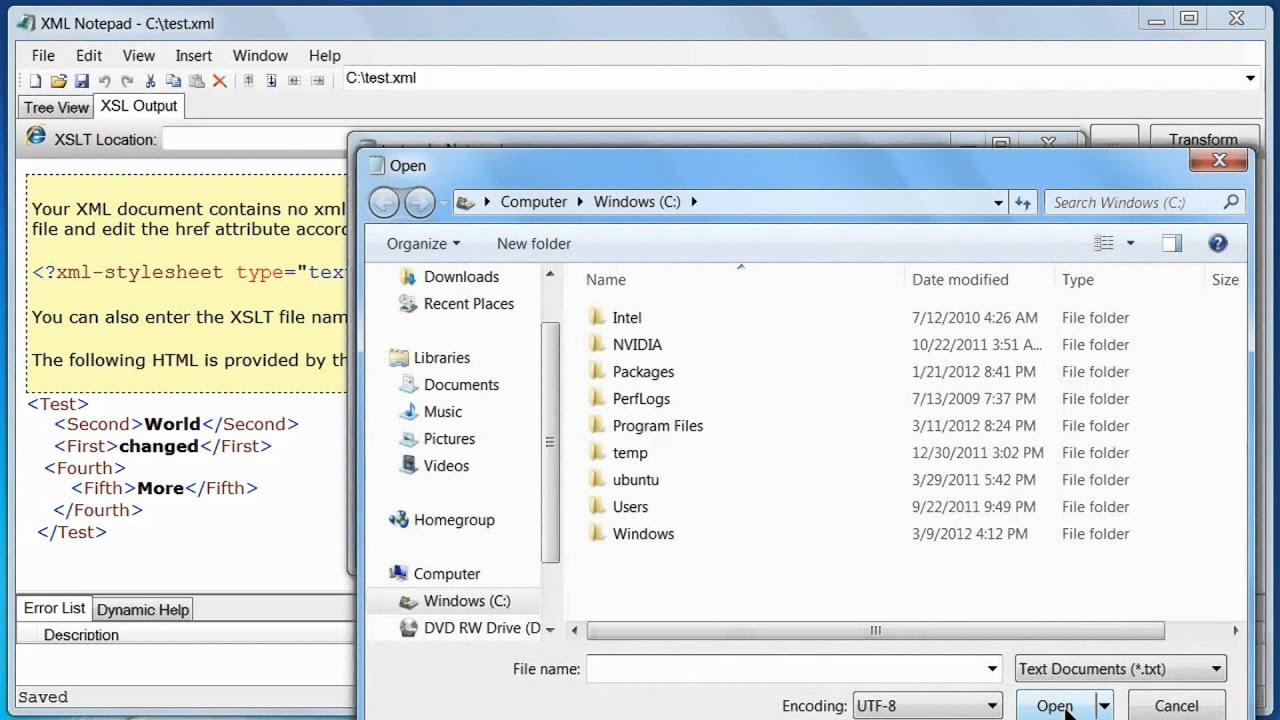Viewport: 1280px width, 720px height.
Task: Open the File menu
Action: (x=43, y=56)
